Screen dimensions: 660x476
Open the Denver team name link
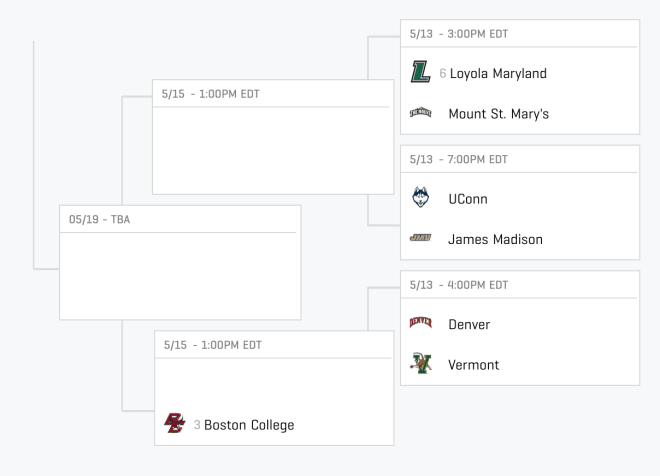click(469, 324)
